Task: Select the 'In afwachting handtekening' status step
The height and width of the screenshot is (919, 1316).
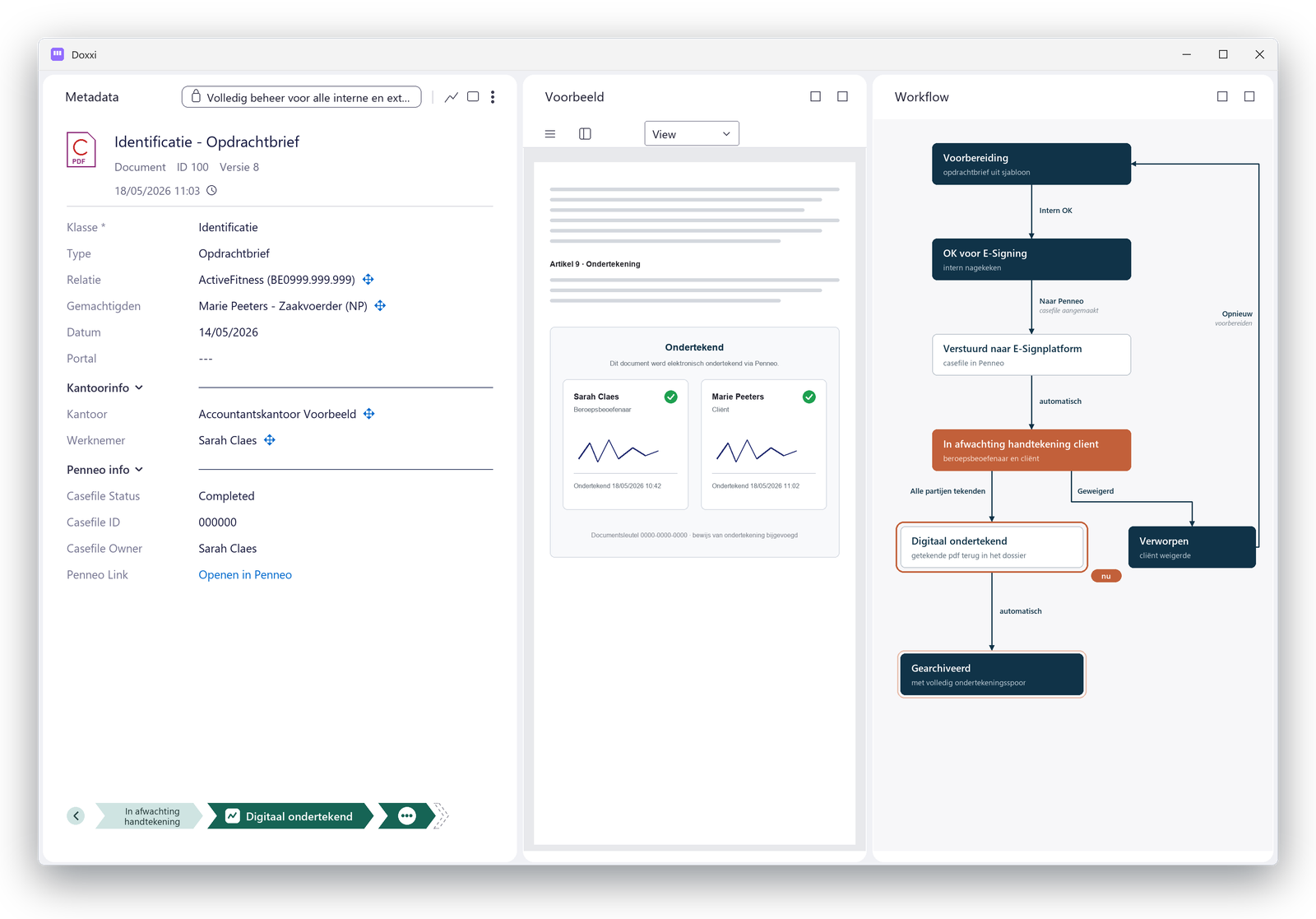Action: pos(151,816)
